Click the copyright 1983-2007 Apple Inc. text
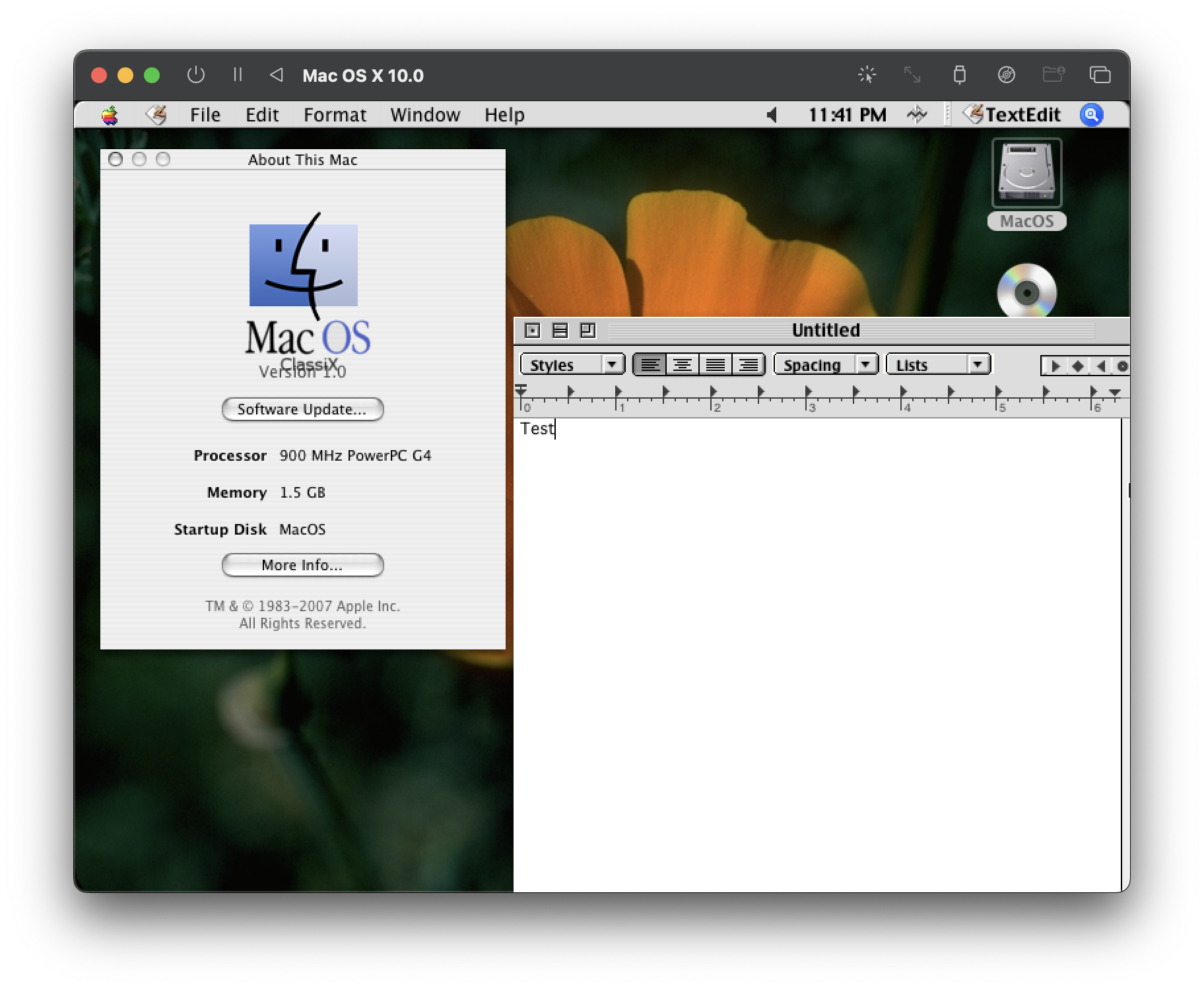Screen dimensions: 1204x990 click(x=302, y=606)
